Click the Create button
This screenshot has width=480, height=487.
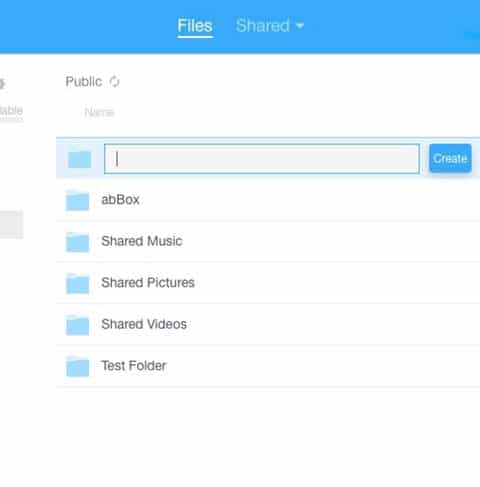coord(450,158)
